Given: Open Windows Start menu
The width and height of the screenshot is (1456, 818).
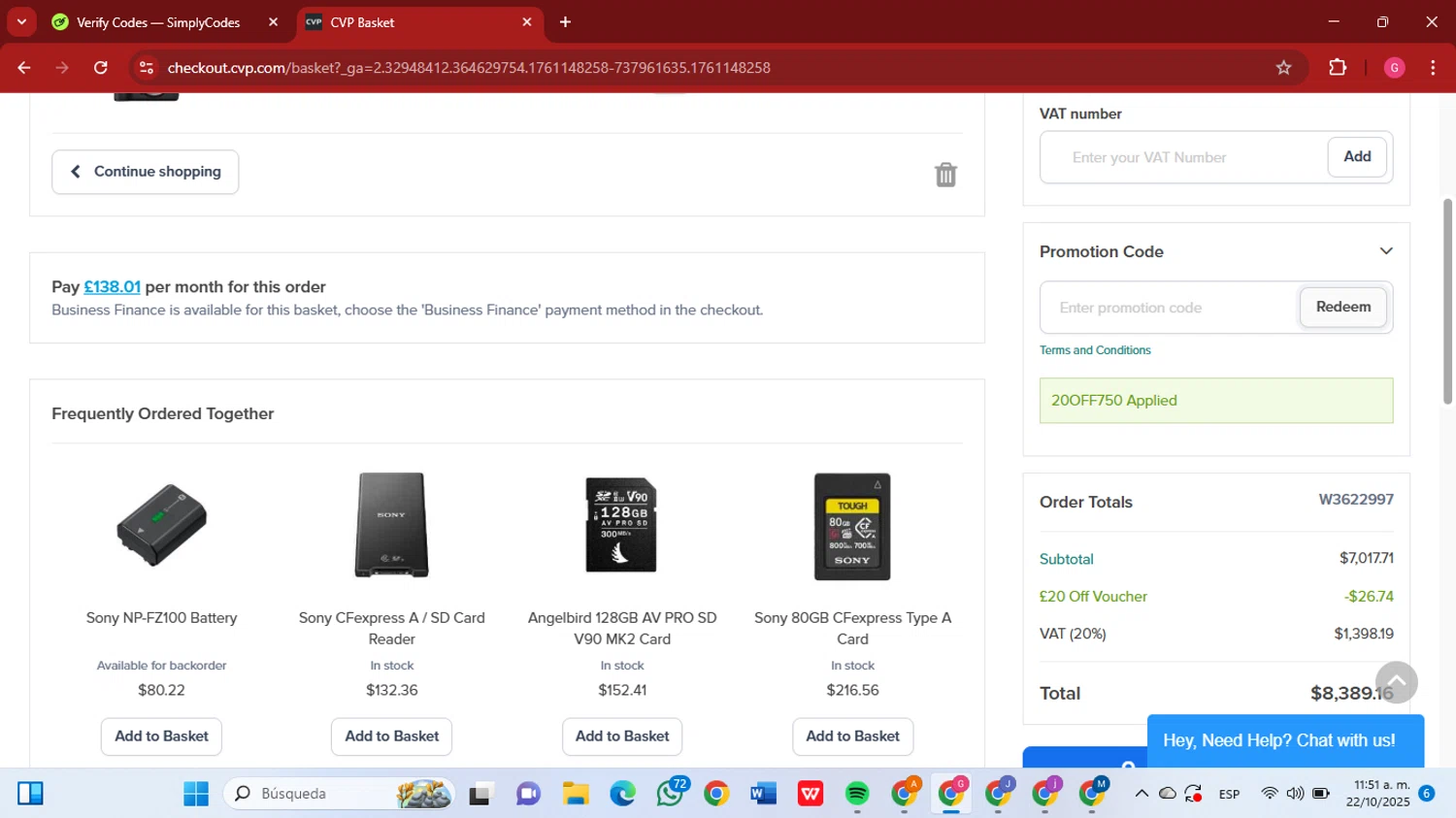Looking at the screenshot, I should [x=196, y=794].
